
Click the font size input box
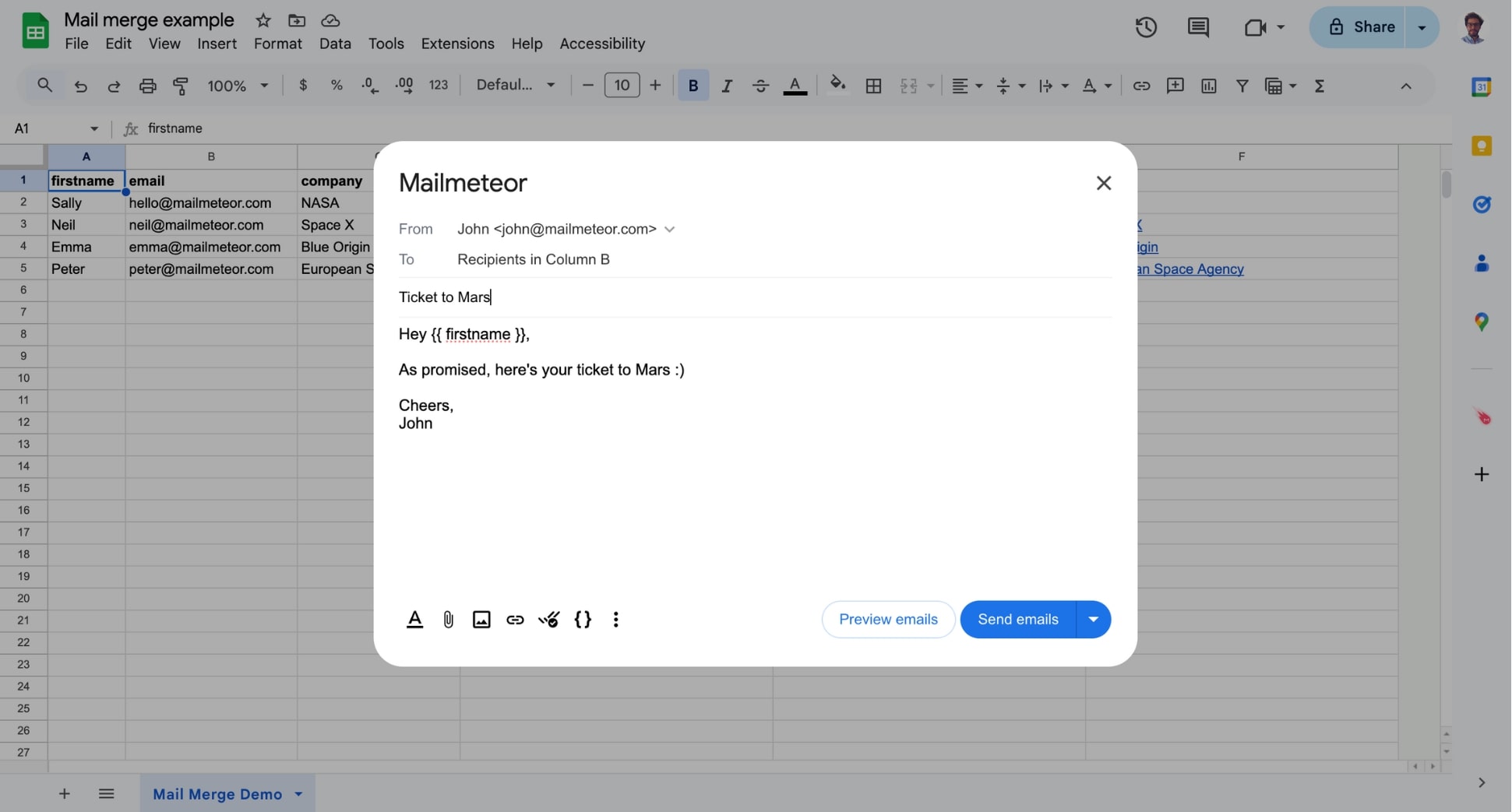(x=622, y=86)
